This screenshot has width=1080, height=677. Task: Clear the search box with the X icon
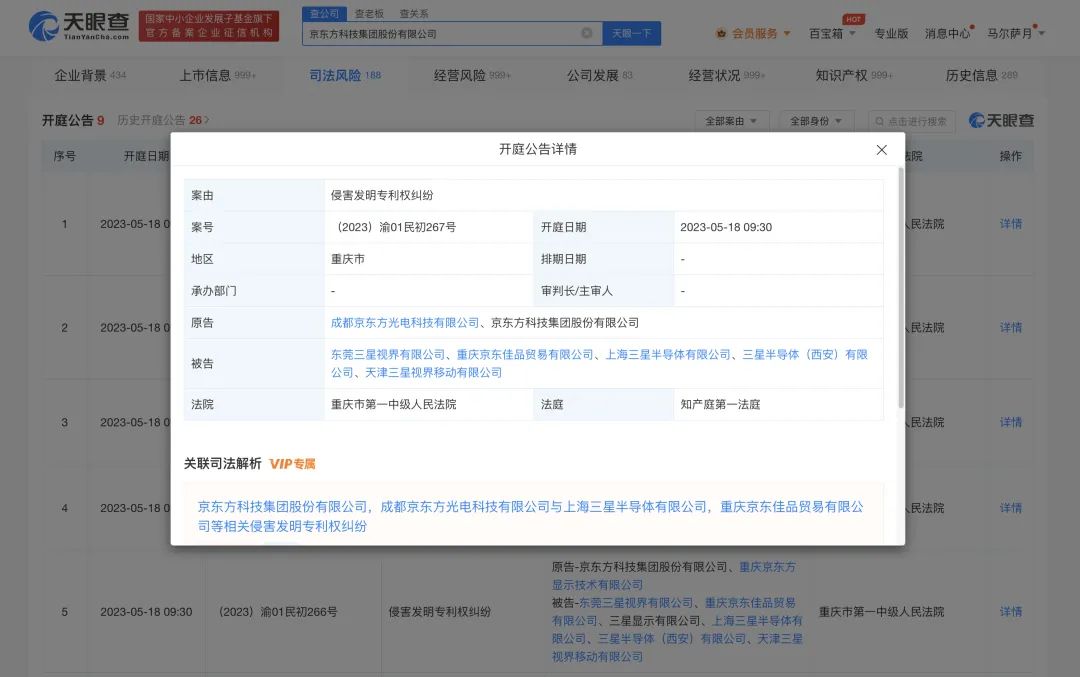(587, 33)
